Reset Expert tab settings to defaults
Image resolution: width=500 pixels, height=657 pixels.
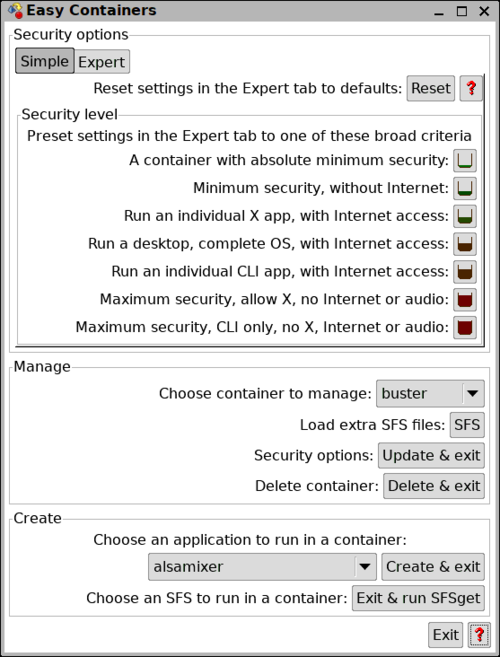(431, 88)
